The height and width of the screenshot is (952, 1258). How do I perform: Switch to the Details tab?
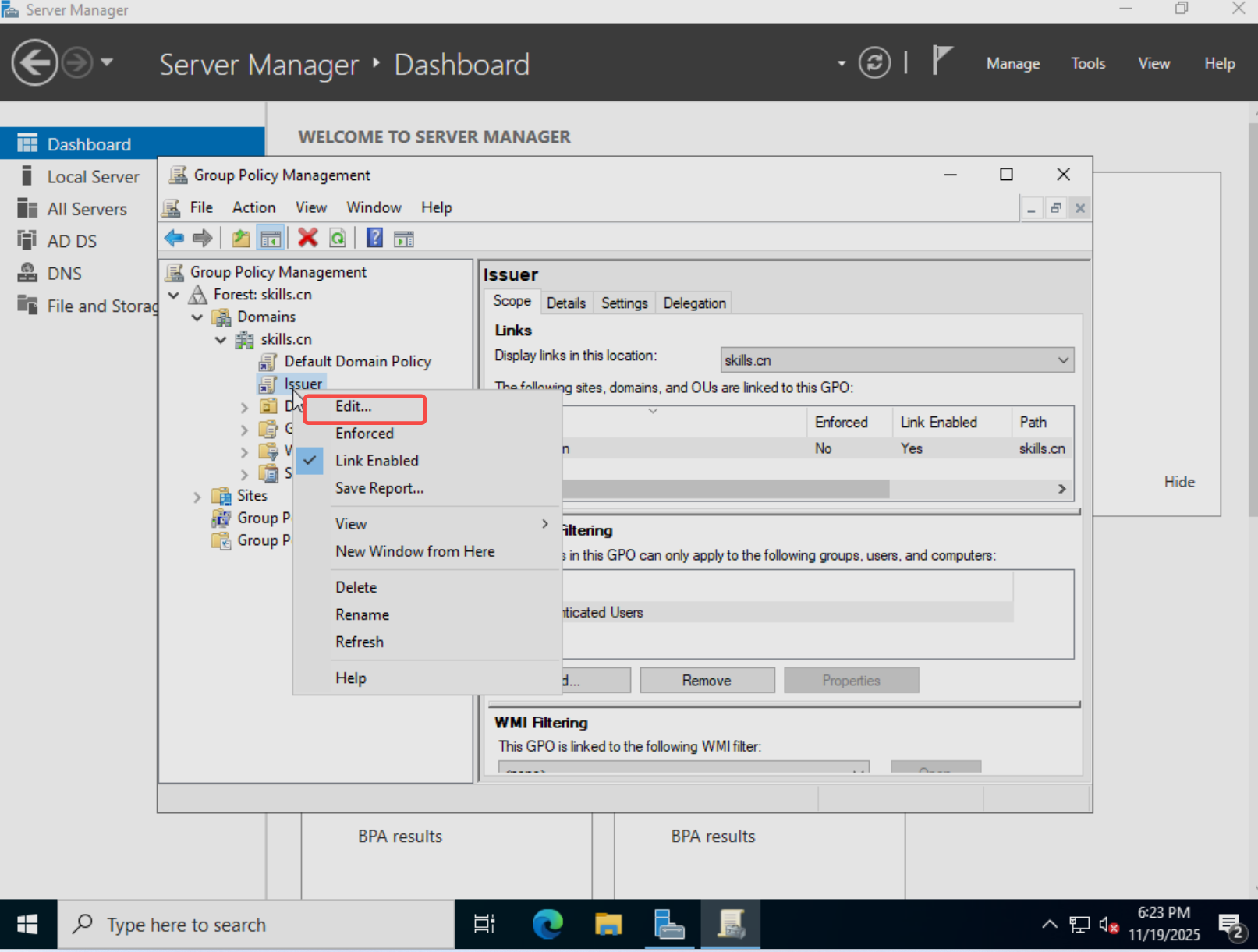coord(565,303)
